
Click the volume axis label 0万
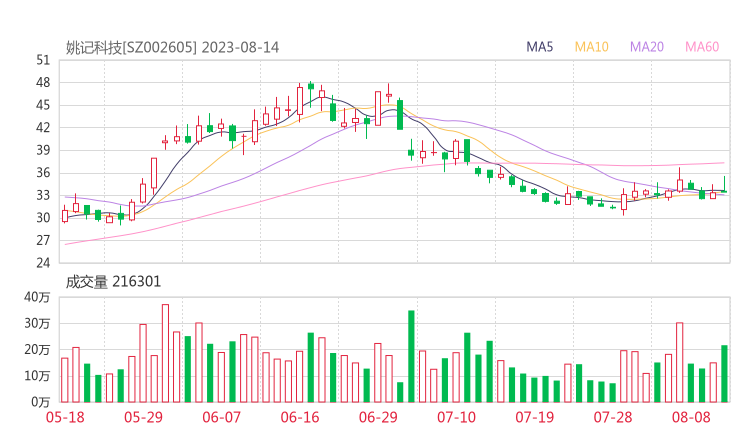[x=41, y=402]
